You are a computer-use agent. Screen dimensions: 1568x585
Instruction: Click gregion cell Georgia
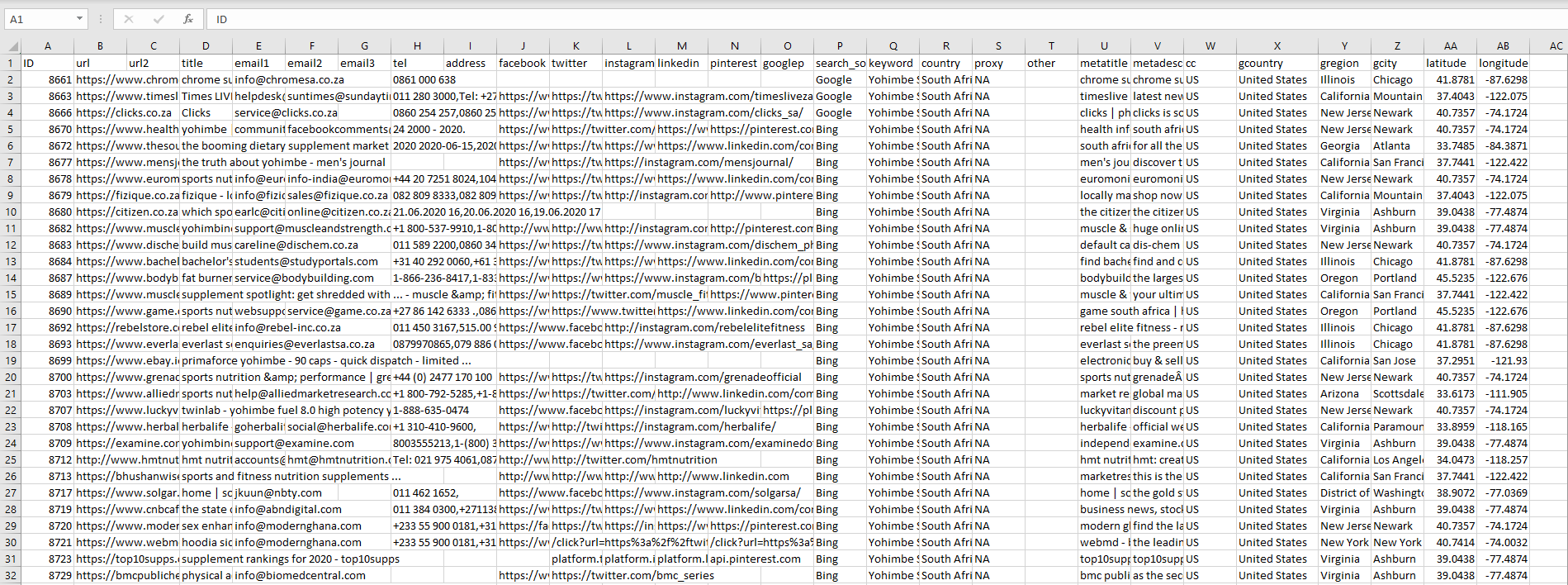click(x=1345, y=145)
